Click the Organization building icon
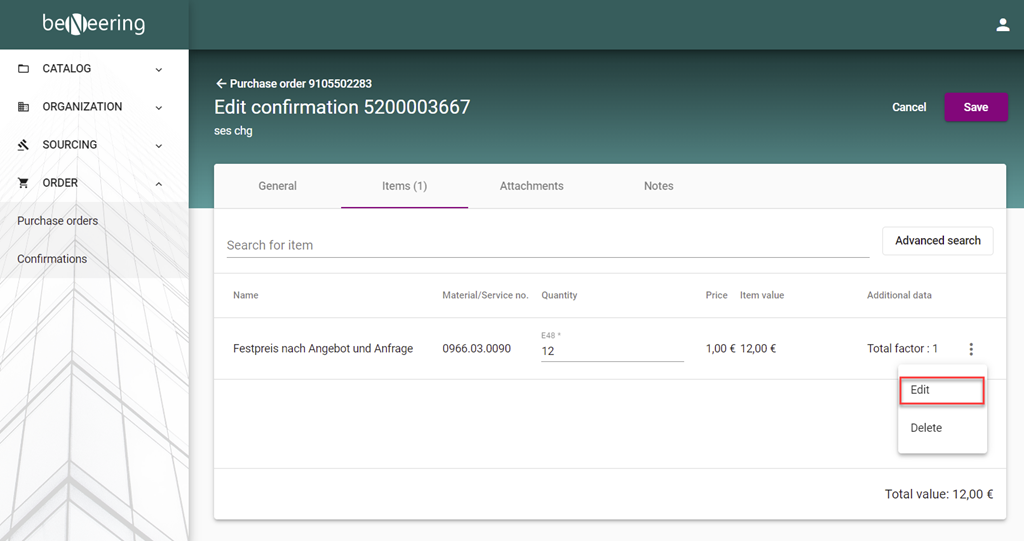 (24, 107)
